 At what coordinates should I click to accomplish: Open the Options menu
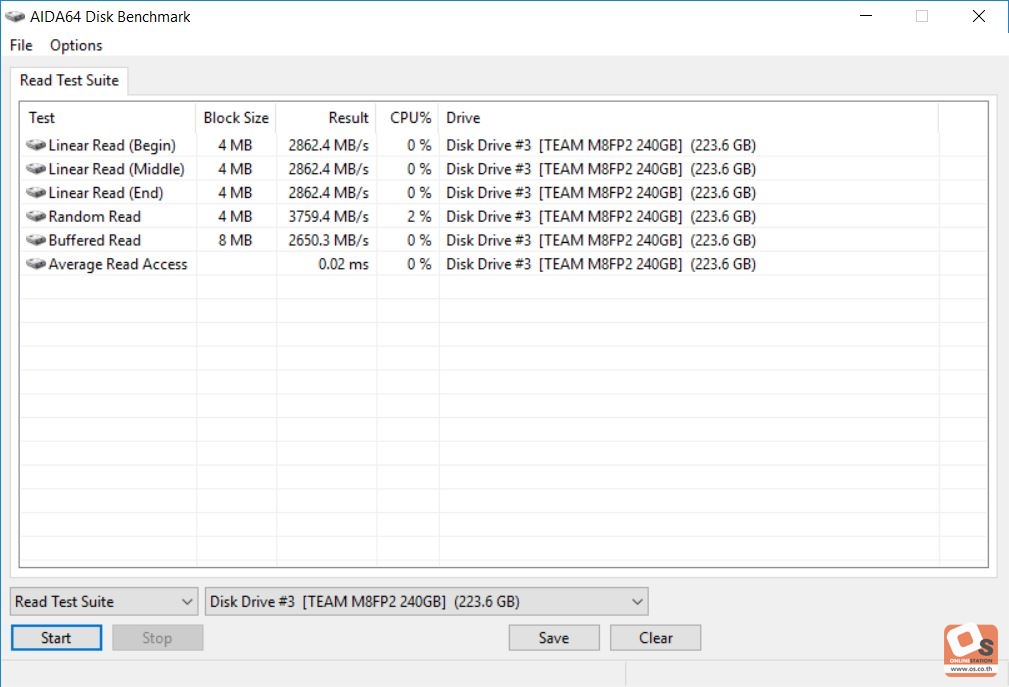[x=76, y=45]
